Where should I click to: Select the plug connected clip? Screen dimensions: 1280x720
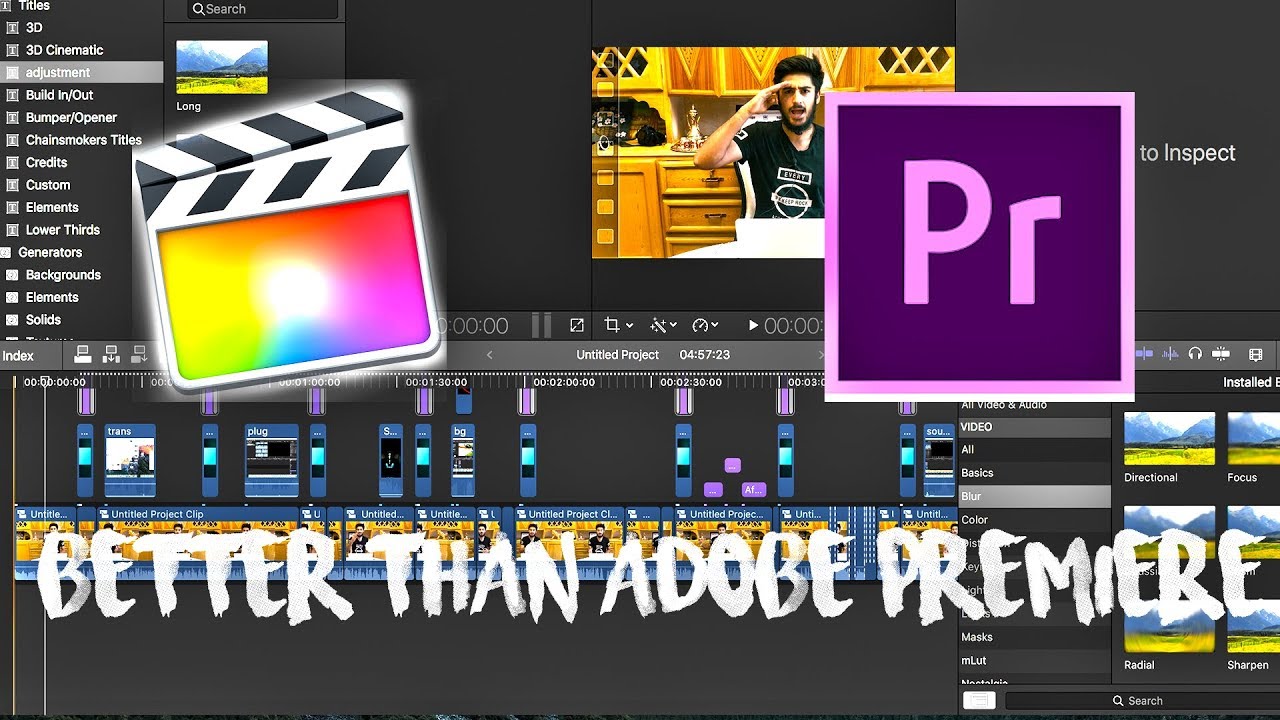(x=272, y=461)
